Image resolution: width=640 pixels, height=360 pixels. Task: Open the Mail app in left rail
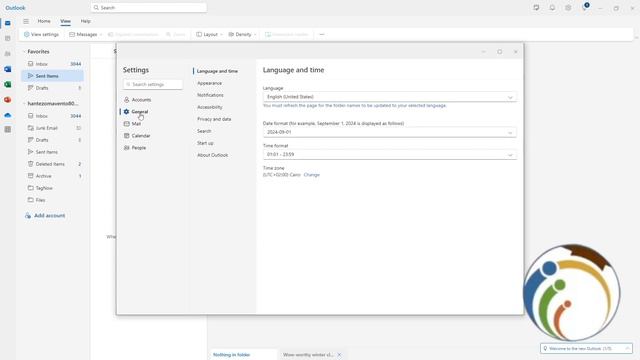tap(7, 23)
